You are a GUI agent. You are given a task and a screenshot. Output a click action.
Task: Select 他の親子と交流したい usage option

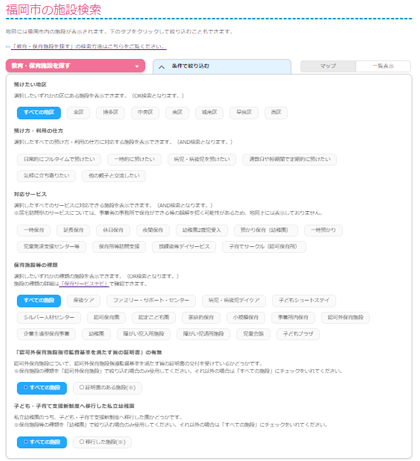coord(114,176)
